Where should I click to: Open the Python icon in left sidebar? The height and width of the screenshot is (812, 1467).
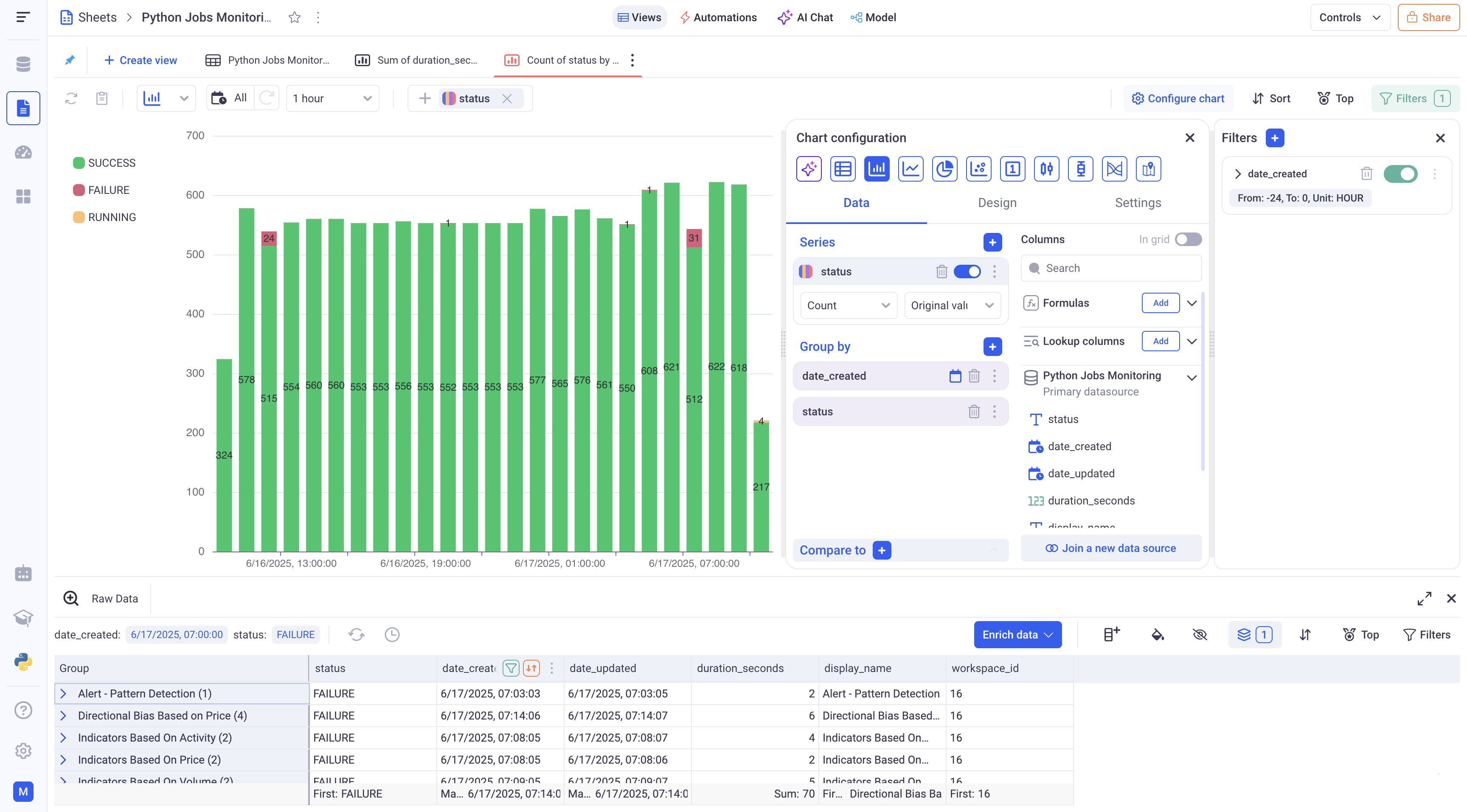tap(23, 662)
